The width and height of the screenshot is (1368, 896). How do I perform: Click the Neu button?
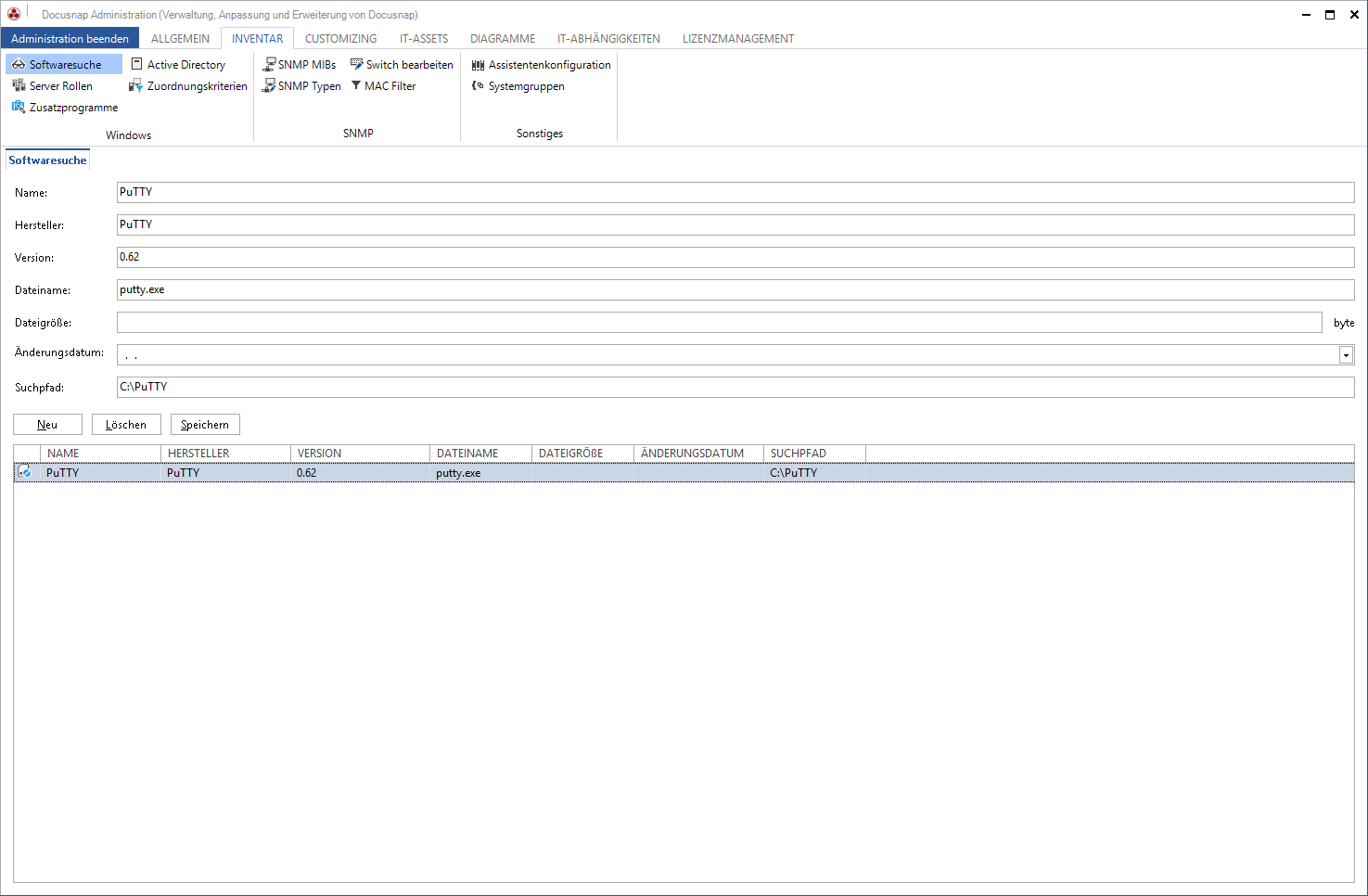[47, 424]
